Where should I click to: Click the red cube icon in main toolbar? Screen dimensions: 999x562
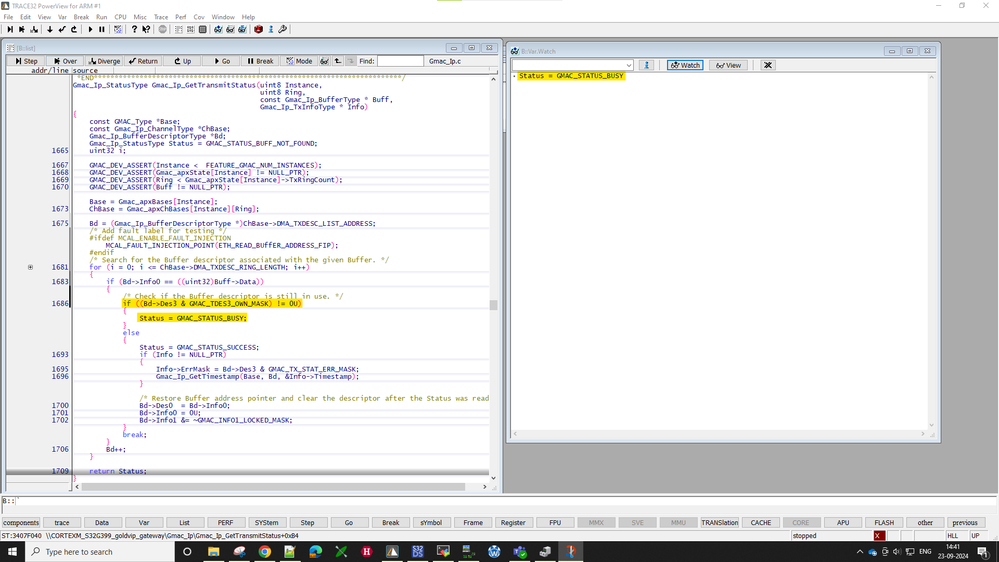258,29
